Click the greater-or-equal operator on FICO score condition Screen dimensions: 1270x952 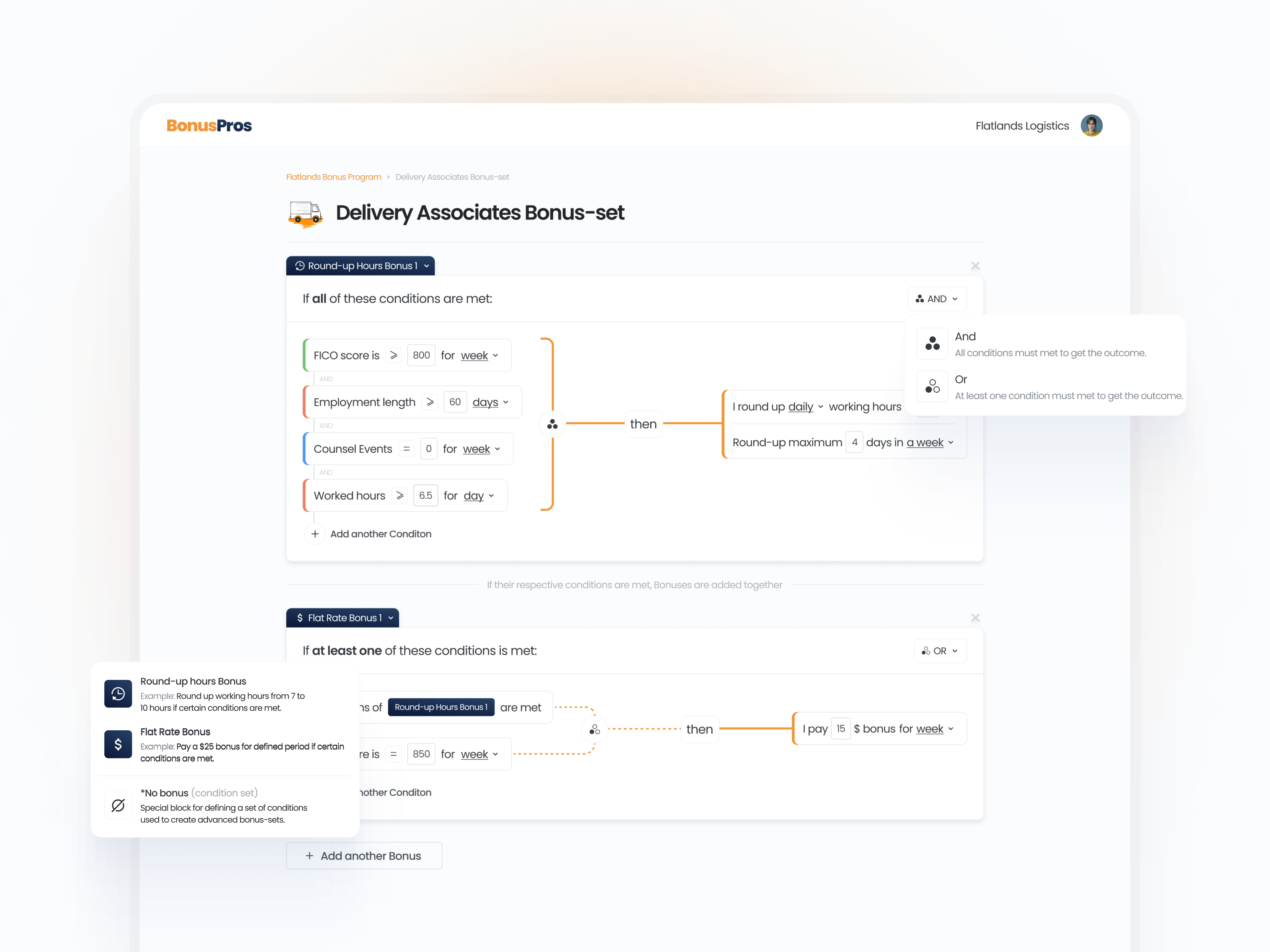(x=393, y=355)
